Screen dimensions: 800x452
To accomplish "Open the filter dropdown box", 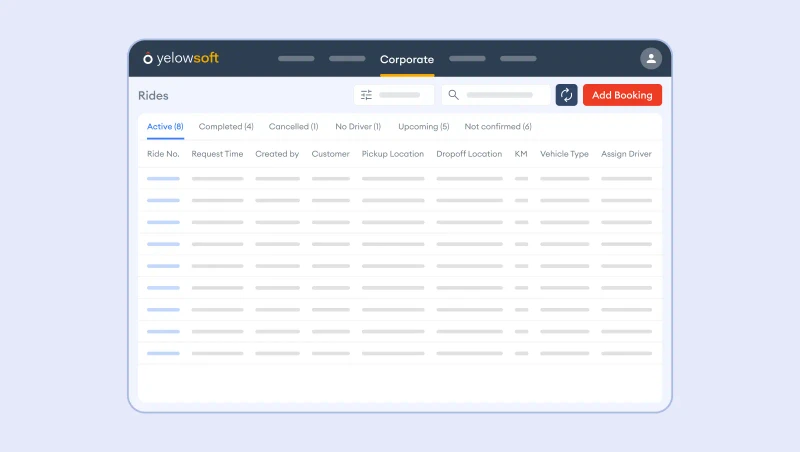I will [x=394, y=95].
